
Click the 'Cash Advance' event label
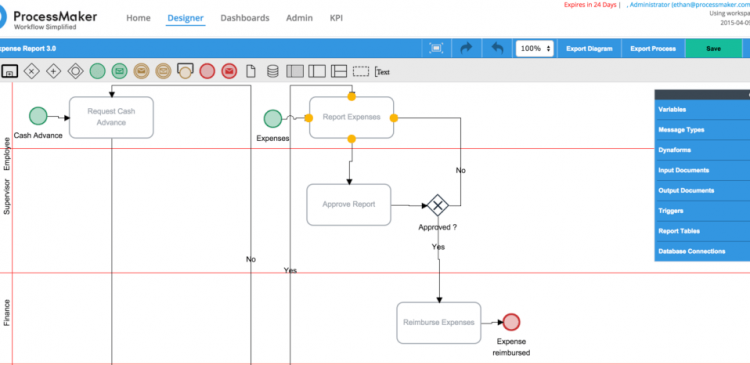tap(38, 135)
